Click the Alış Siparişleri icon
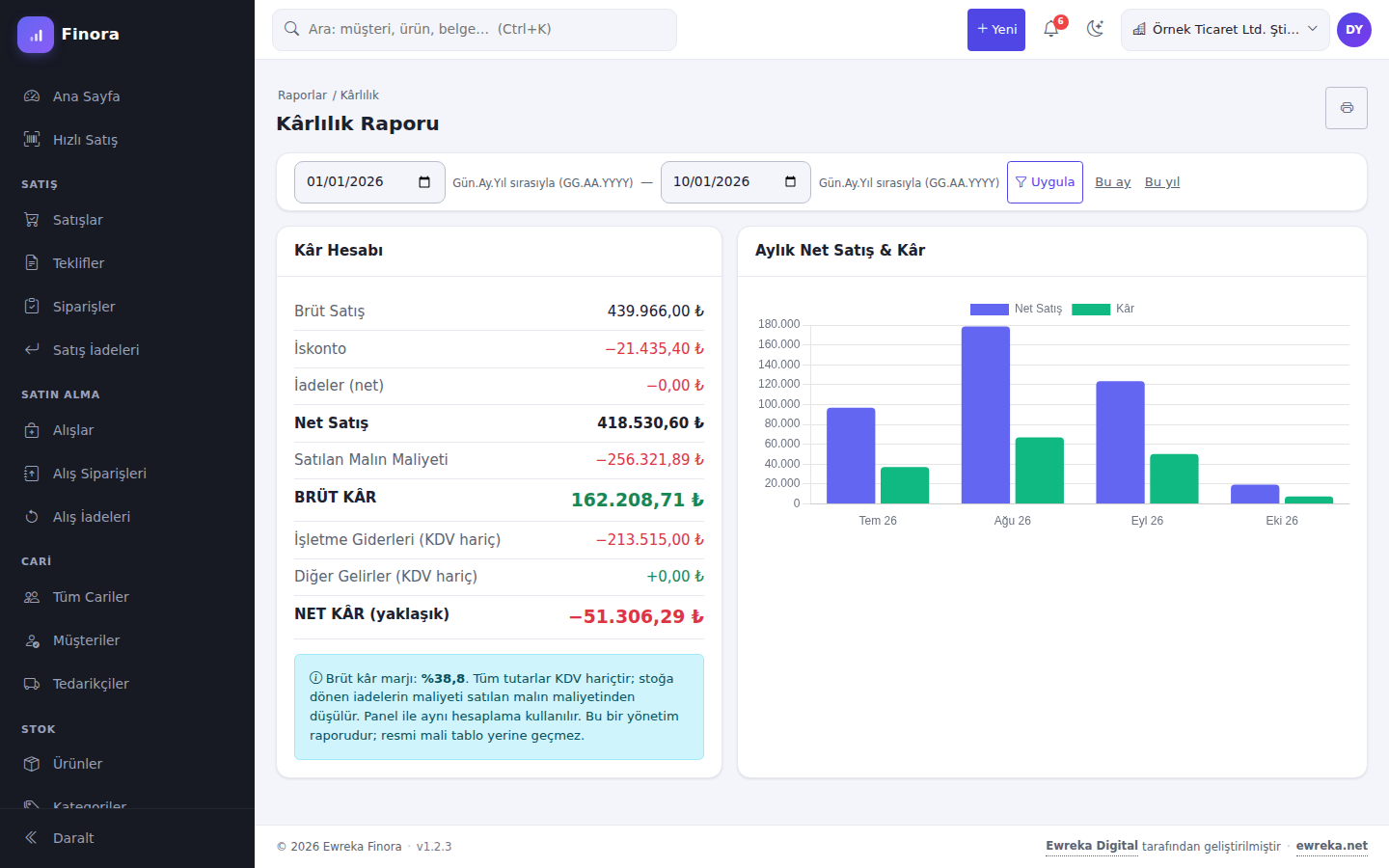The image size is (1389, 868). coord(32,474)
